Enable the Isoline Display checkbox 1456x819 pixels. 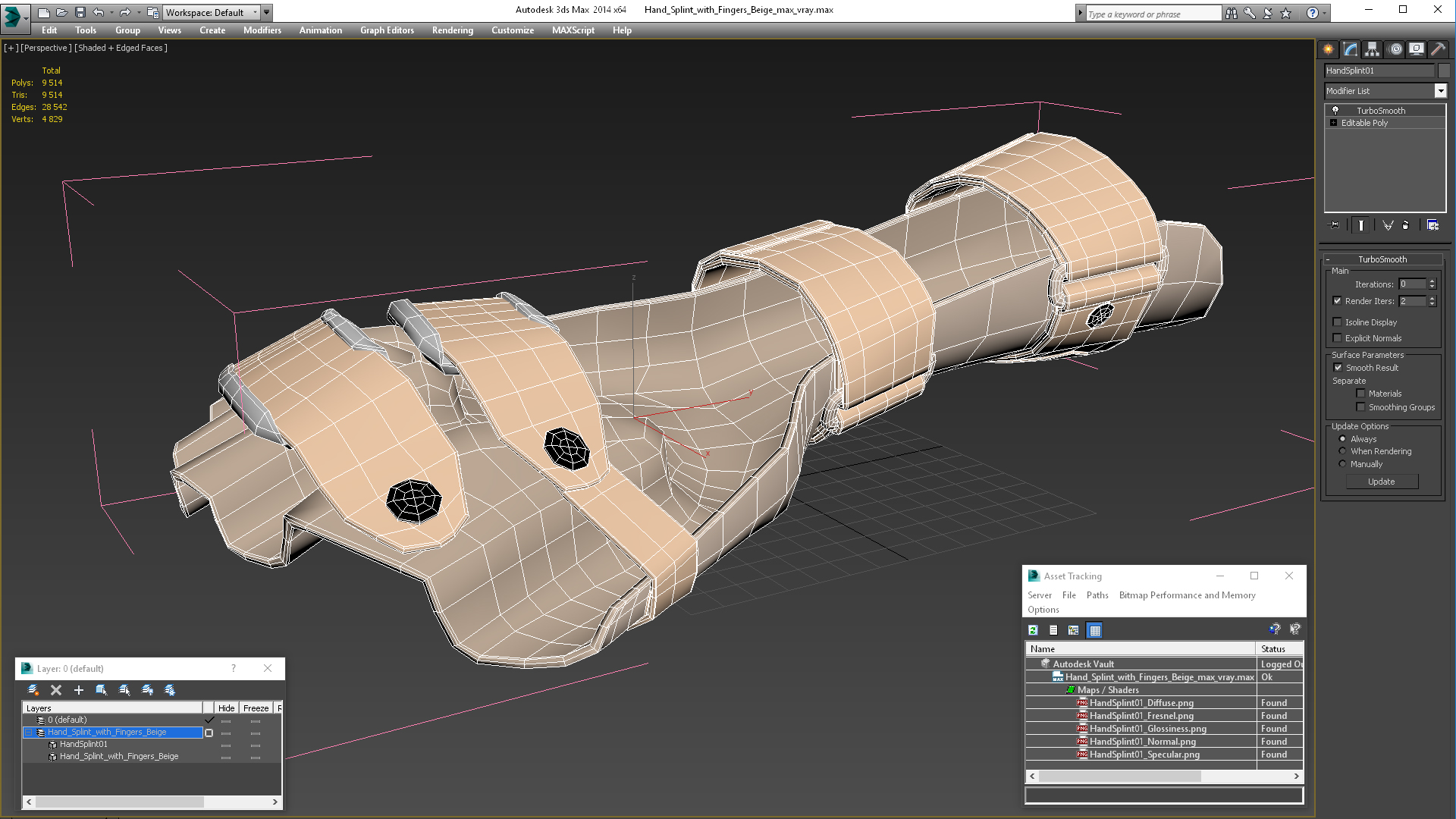[x=1338, y=322]
